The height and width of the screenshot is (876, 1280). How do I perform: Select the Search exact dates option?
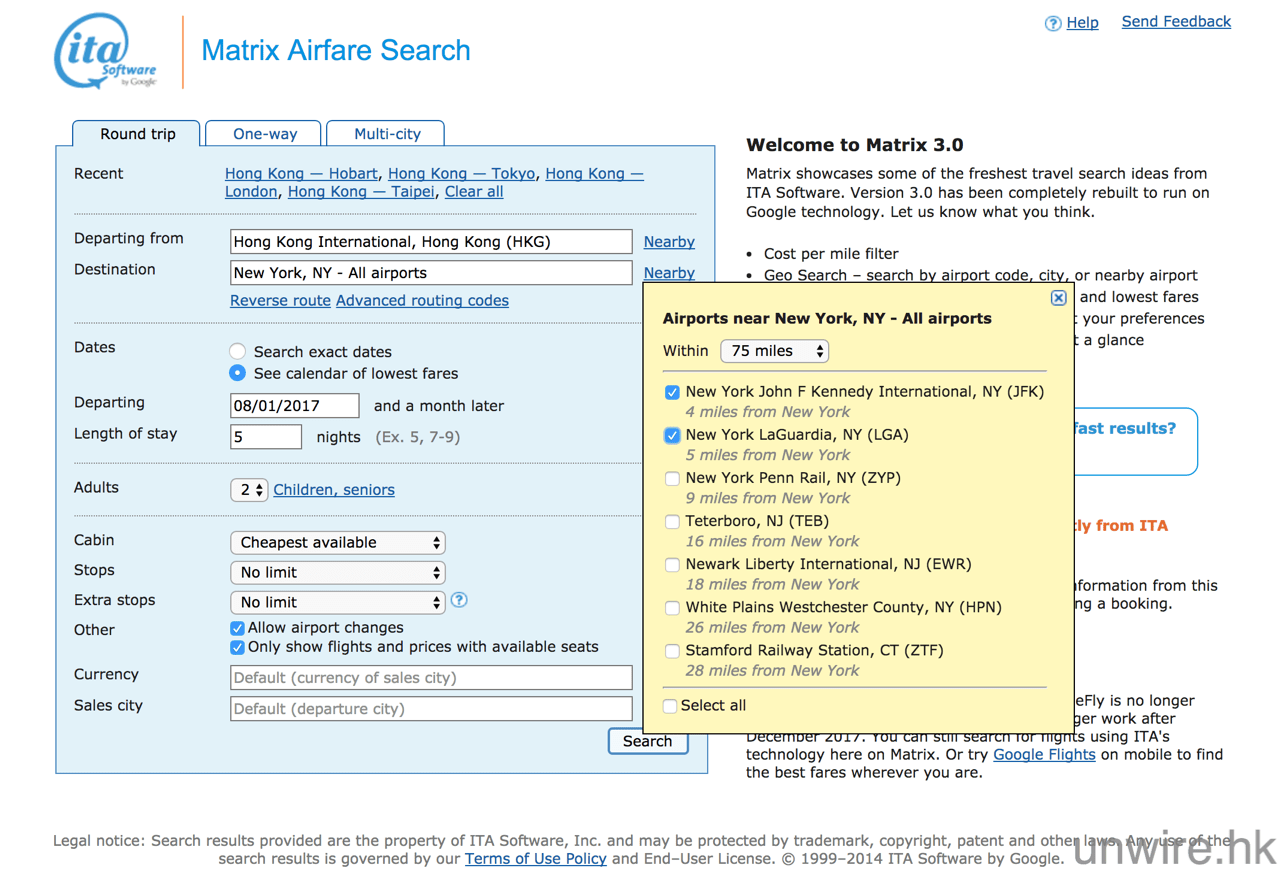[x=237, y=352]
